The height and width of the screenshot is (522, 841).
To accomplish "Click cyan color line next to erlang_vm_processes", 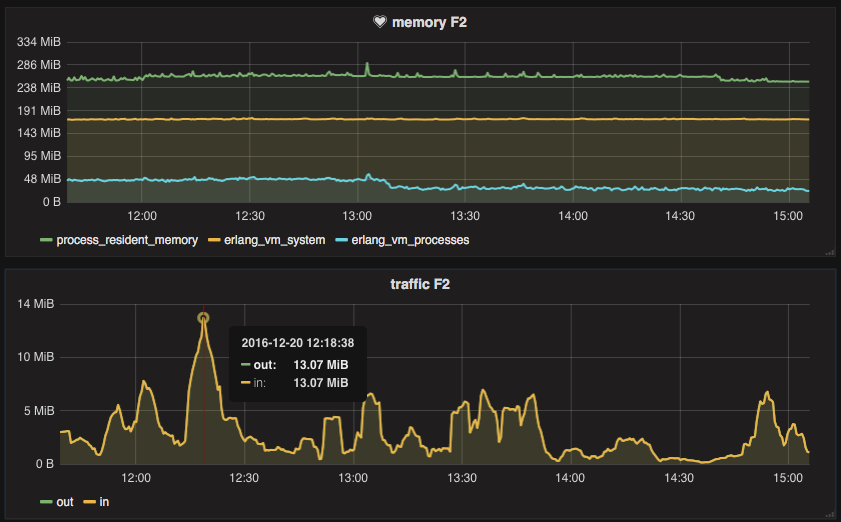I will point(342,240).
